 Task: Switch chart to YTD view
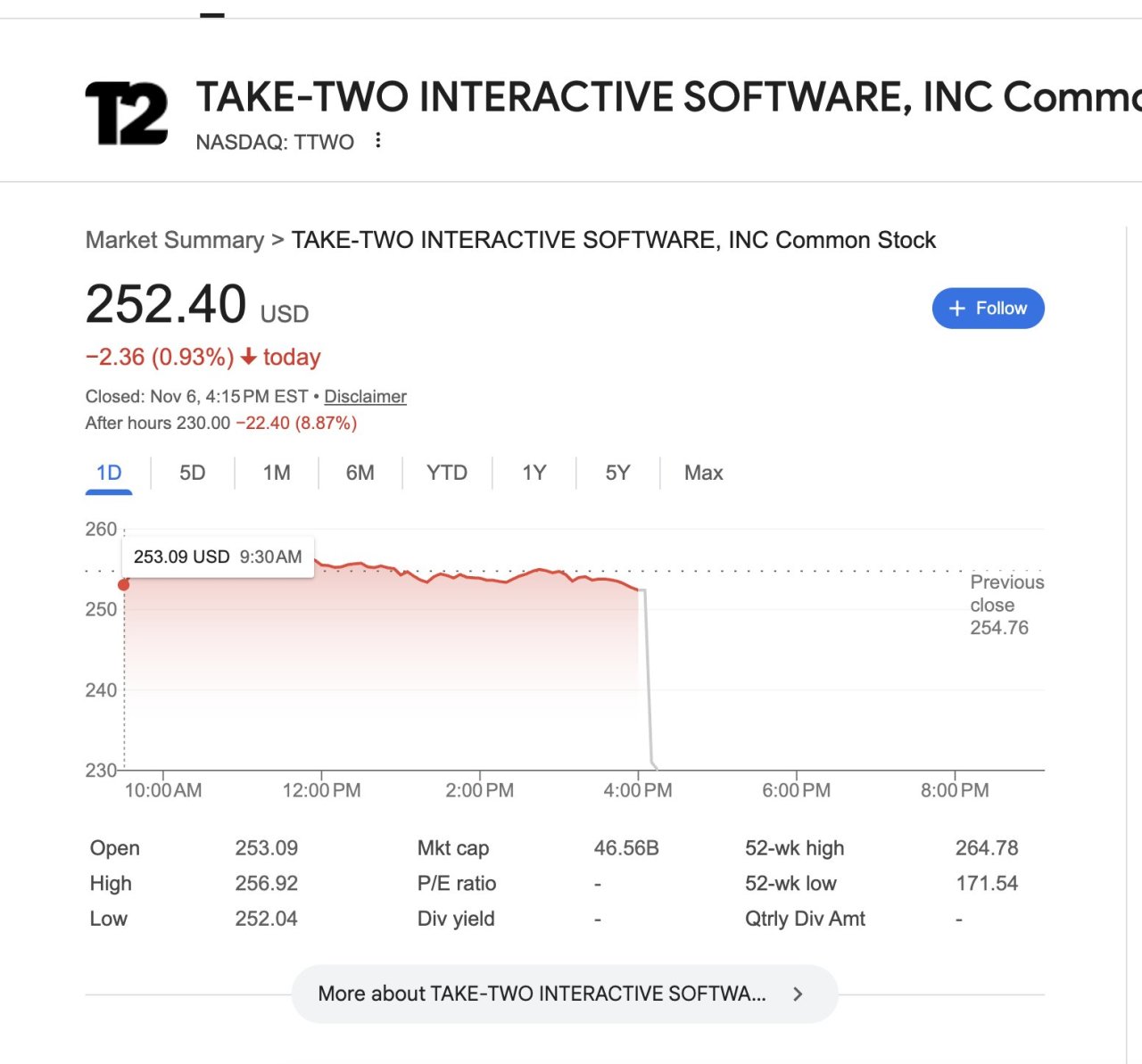[x=447, y=473]
